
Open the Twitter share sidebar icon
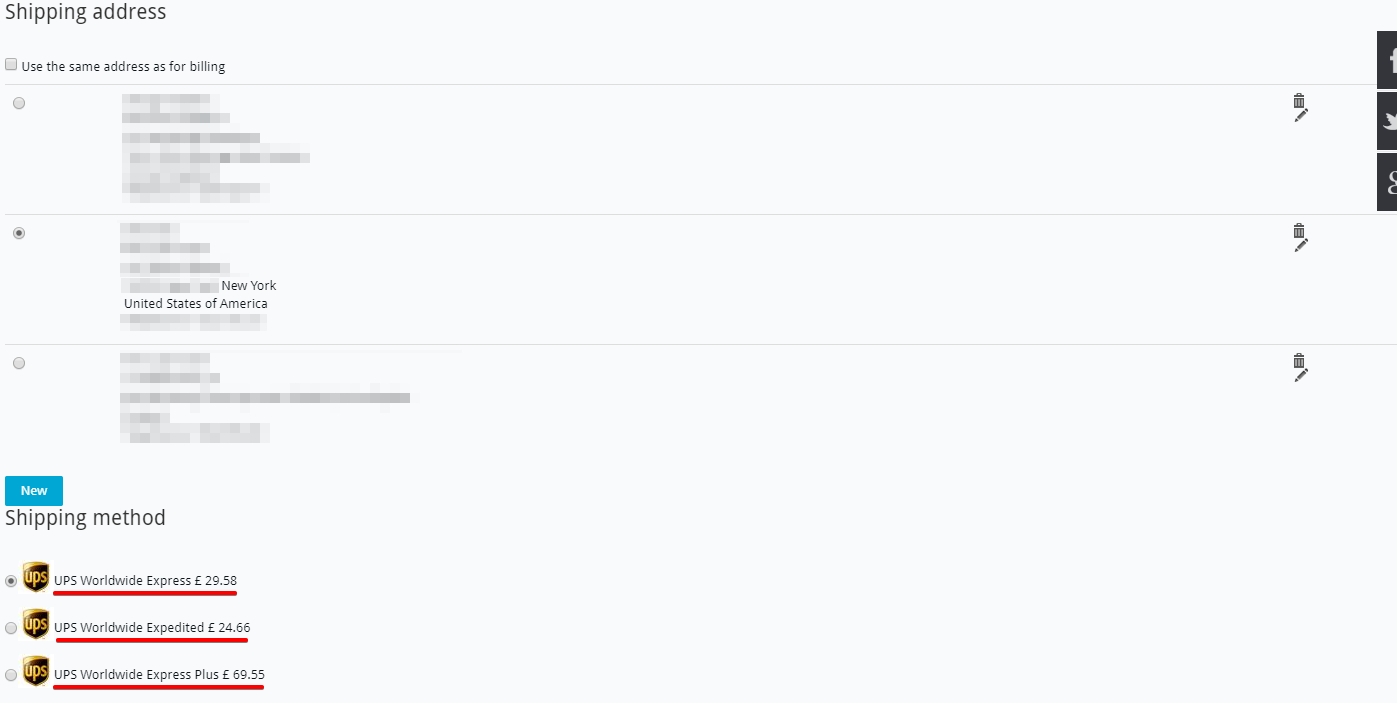pyautogui.click(x=1388, y=121)
